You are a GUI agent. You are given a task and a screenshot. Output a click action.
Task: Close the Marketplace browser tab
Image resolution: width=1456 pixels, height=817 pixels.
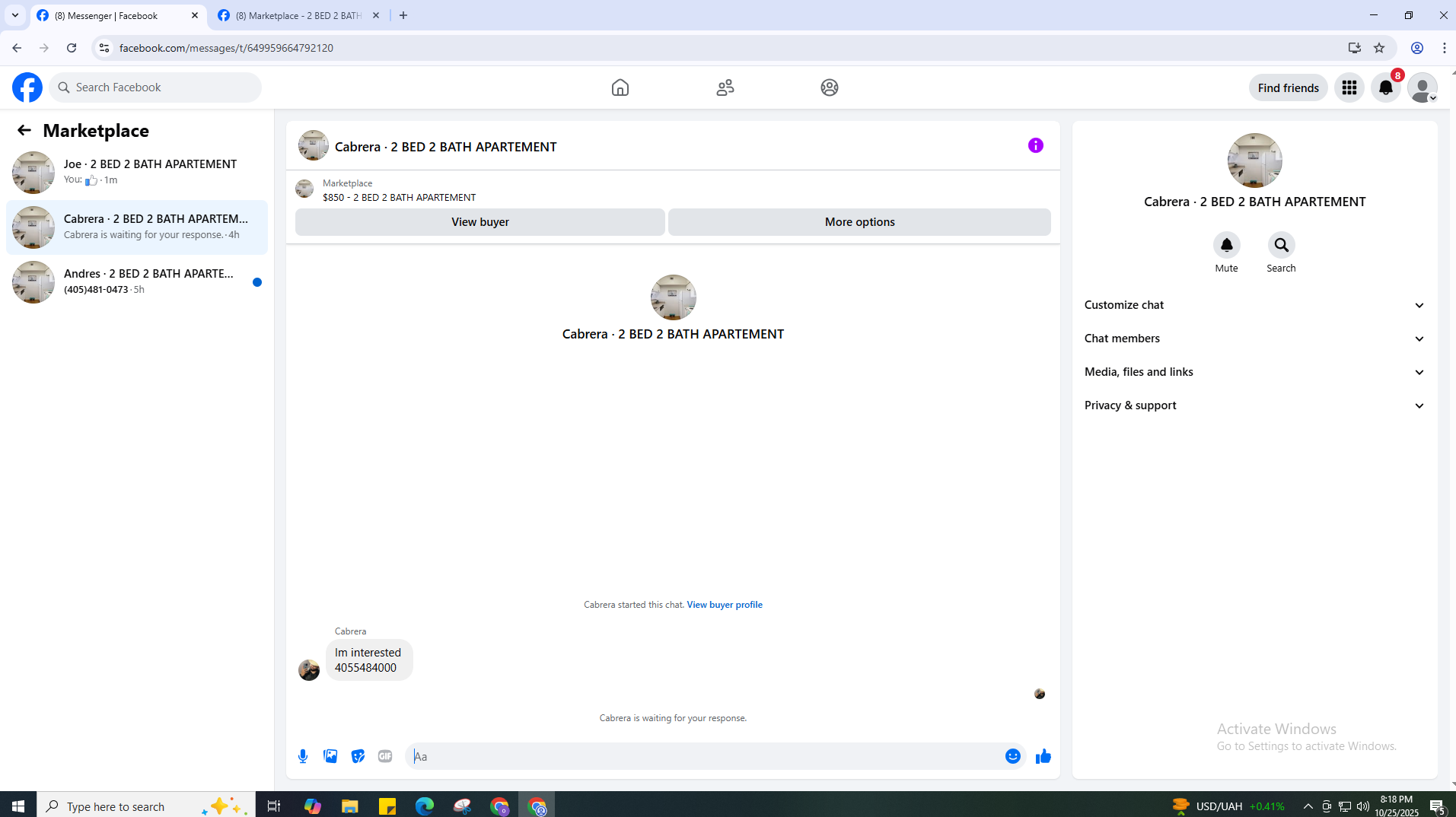(376, 15)
